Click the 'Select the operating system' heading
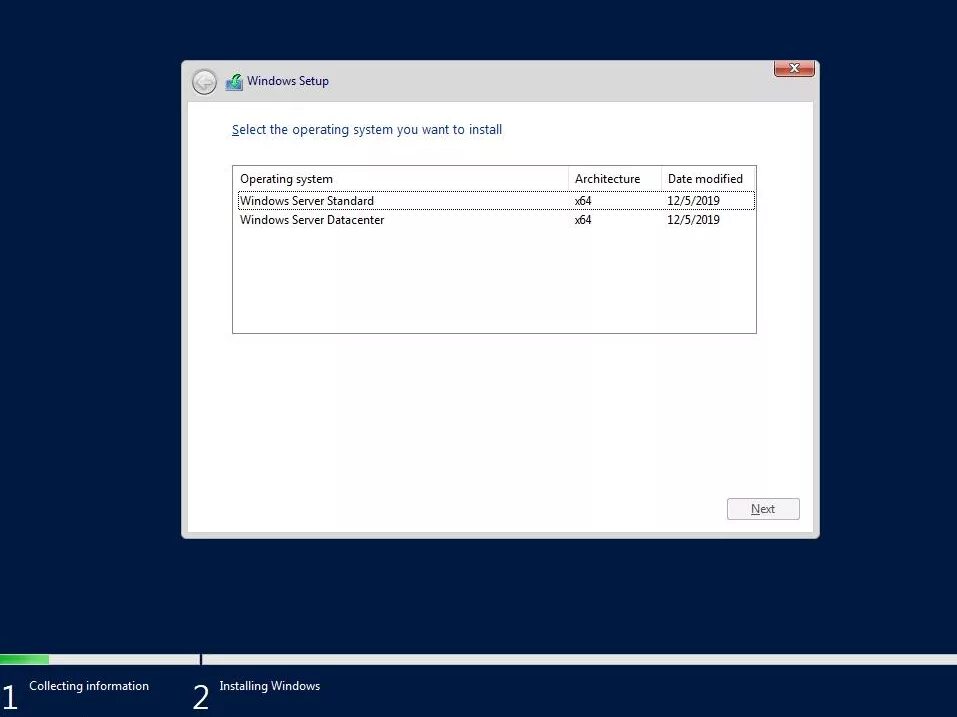 tap(367, 129)
